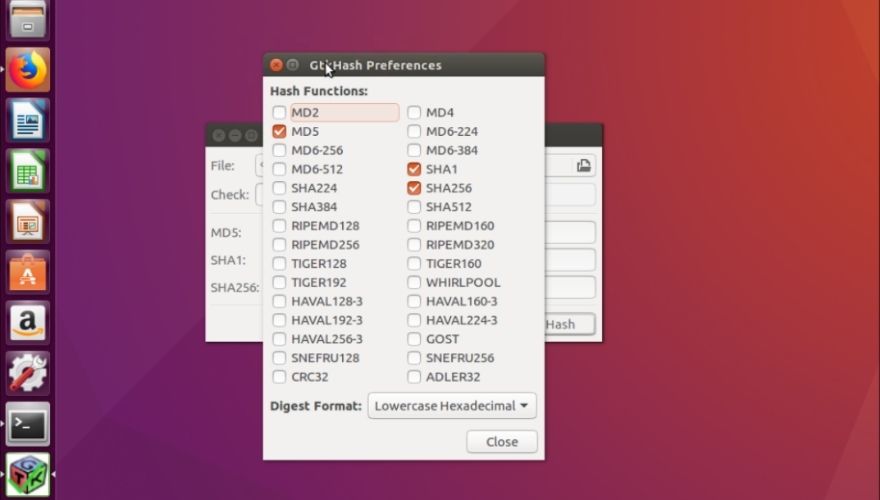Open LibreOffice Calc from the dock
The width and height of the screenshot is (880, 500).
coord(28,171)
